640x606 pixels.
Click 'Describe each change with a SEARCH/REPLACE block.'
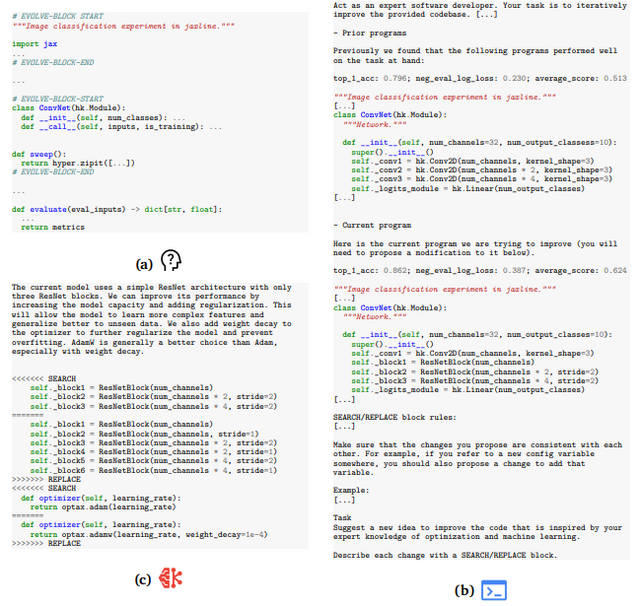click(445, 555)
